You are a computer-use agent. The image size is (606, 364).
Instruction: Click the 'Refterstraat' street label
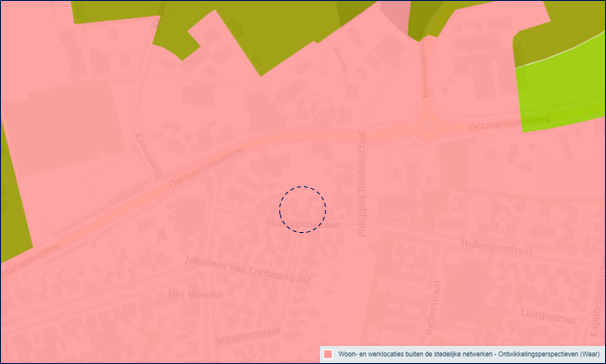click(433, 308)
